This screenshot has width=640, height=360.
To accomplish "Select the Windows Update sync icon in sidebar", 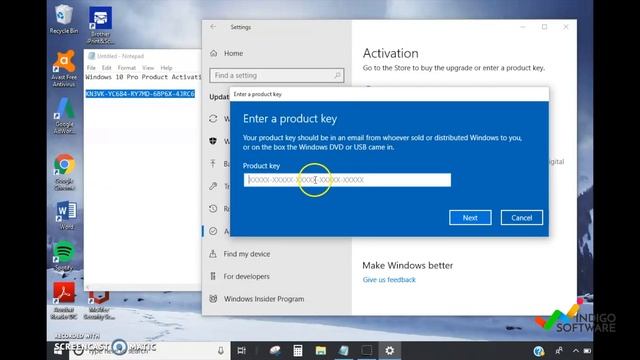I will [213, 119].
